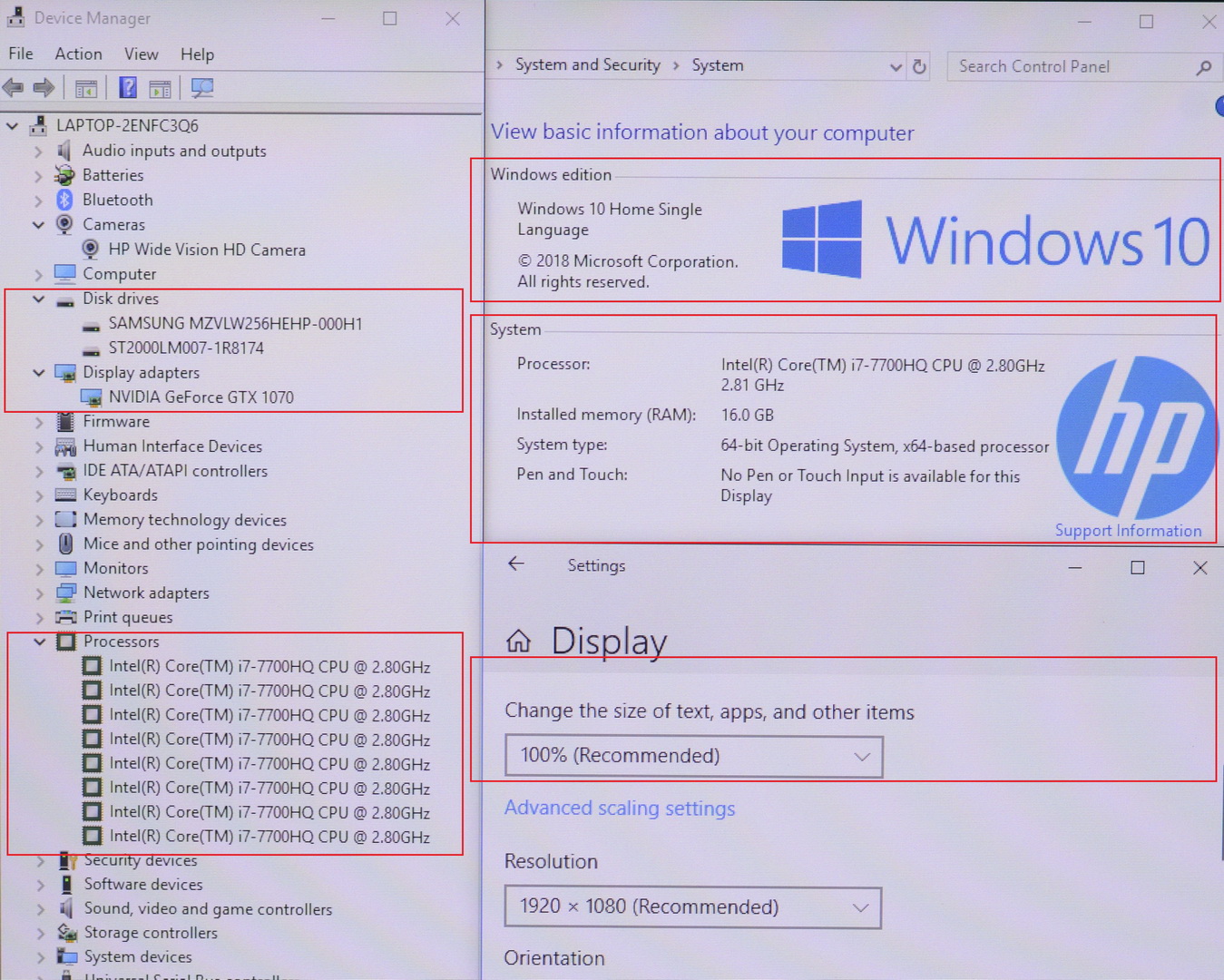This screenshot has width=1224, height=980.
Task: Select the last Intel Core i7-7700HQ processor entry
Action: (269, 837)
